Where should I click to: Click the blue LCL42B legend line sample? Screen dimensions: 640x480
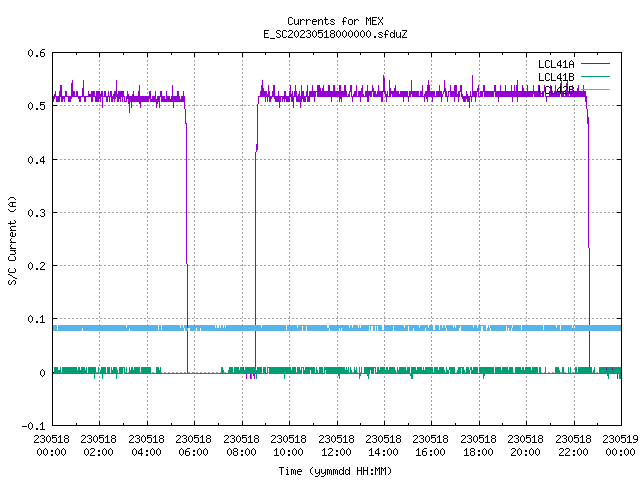[x=595, y=89]
